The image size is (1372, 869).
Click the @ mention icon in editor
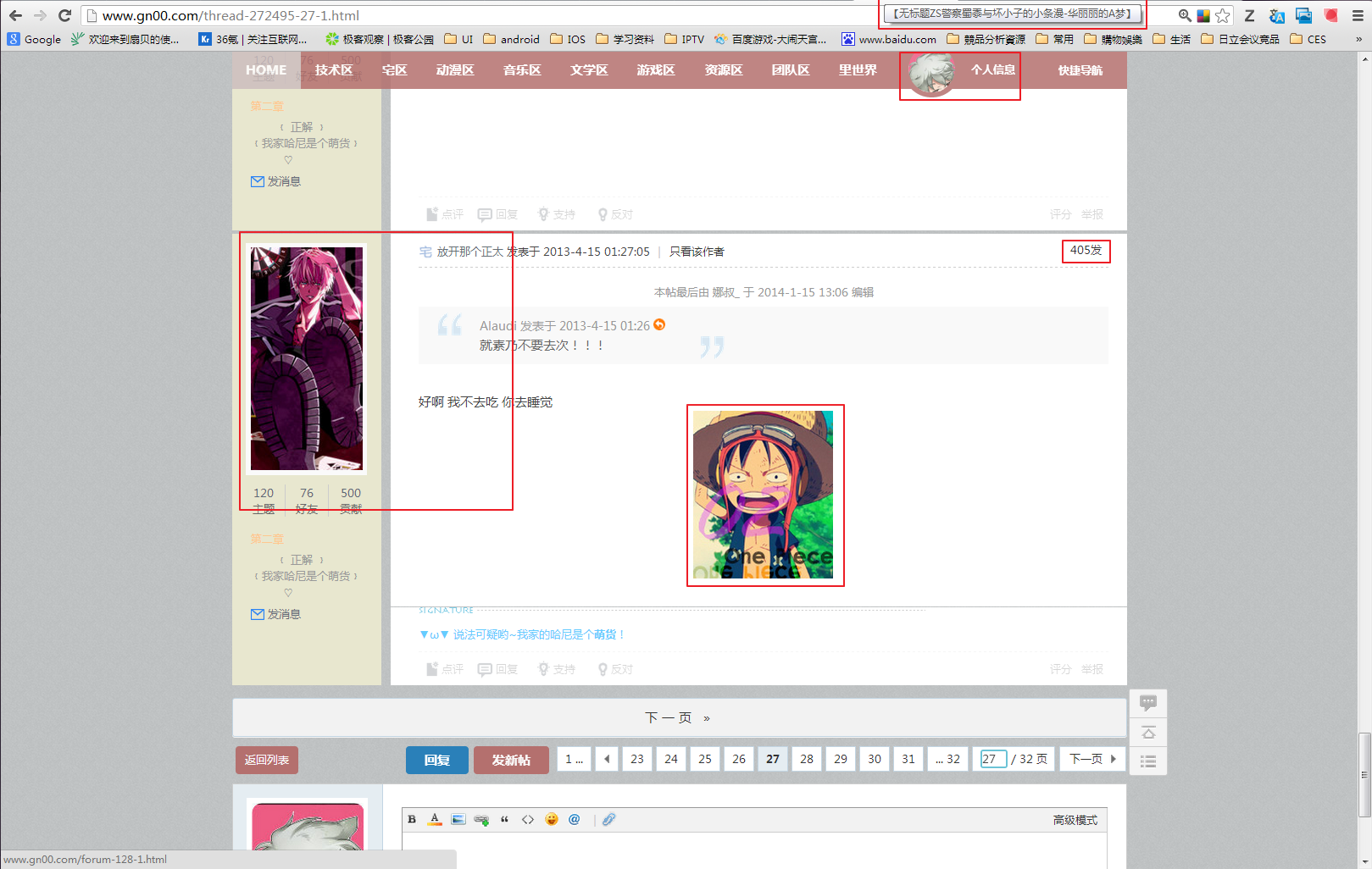[x=575, y=819]
